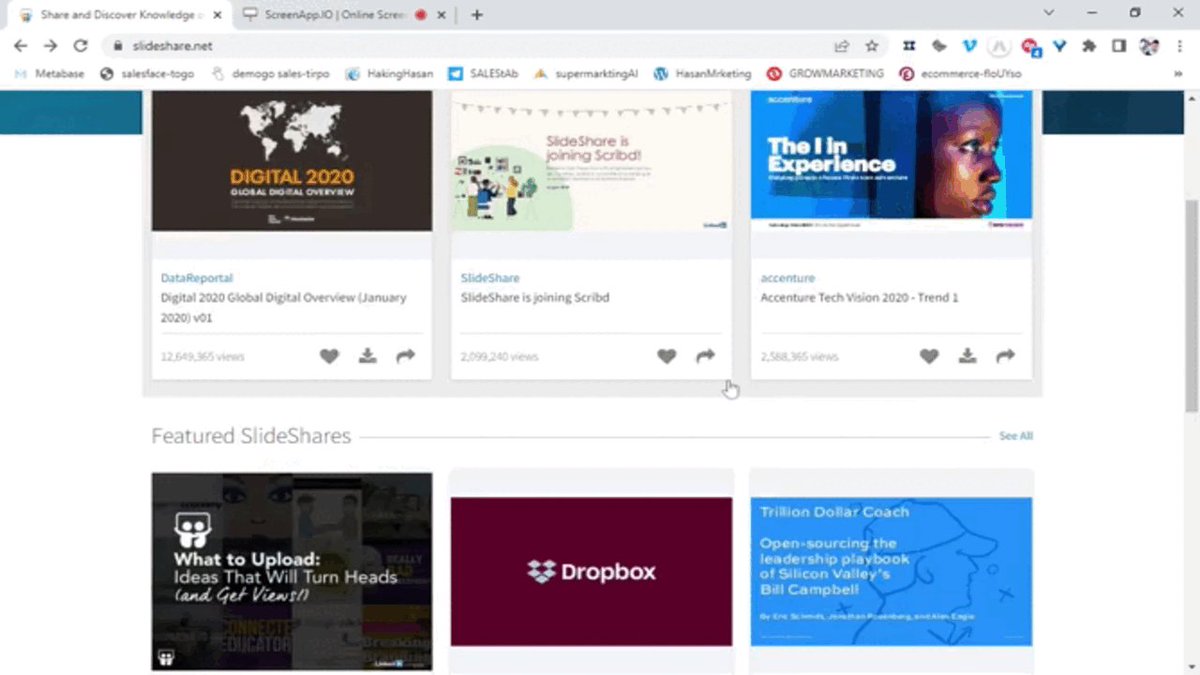Open Digital 2020 Global Digital Overview title link
This screenshot has width=1200, height=675.
(284, 307)
